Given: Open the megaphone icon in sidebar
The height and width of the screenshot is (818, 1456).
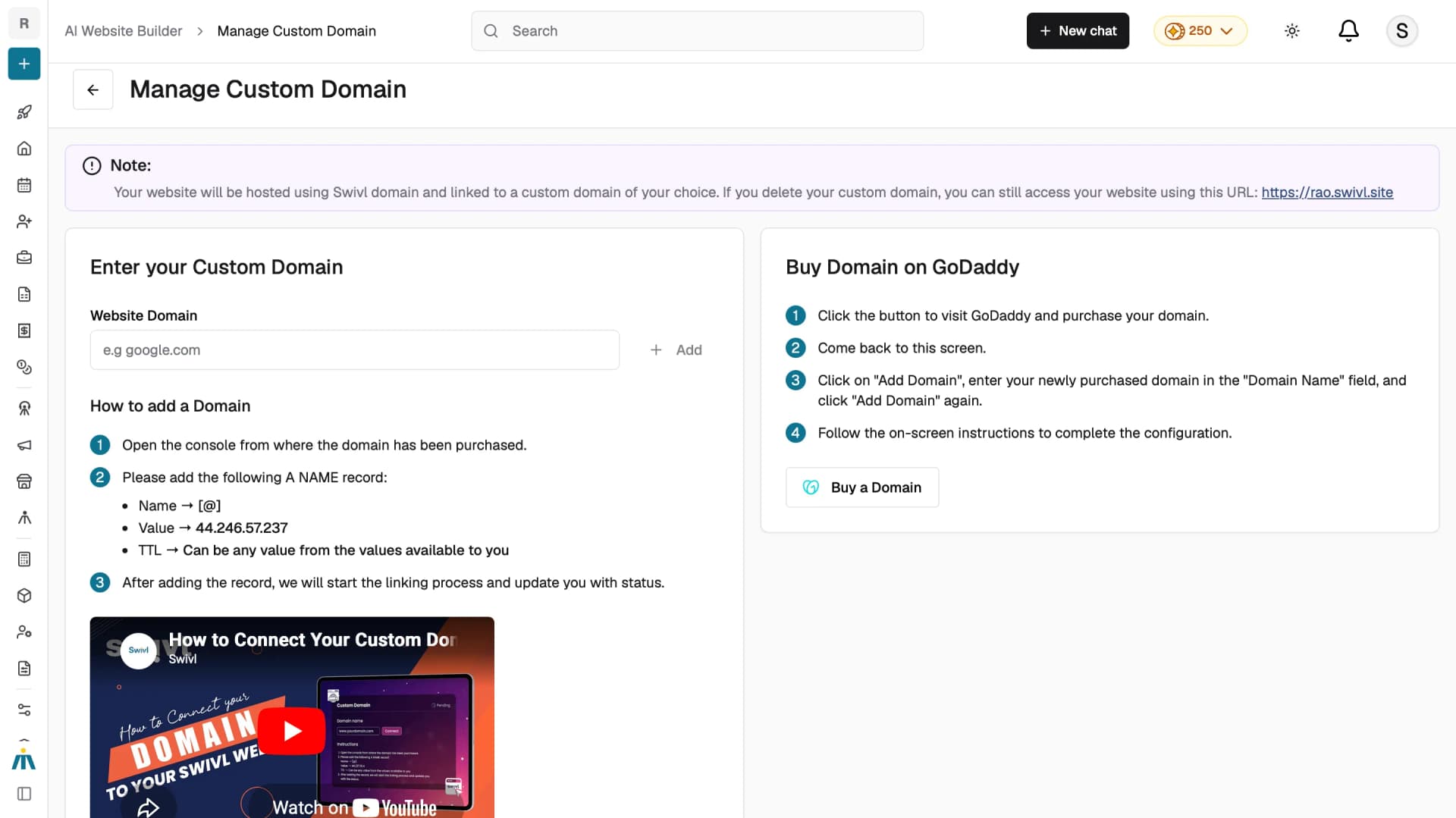Looking at the screenshot, I should click(x=24, y=445).
